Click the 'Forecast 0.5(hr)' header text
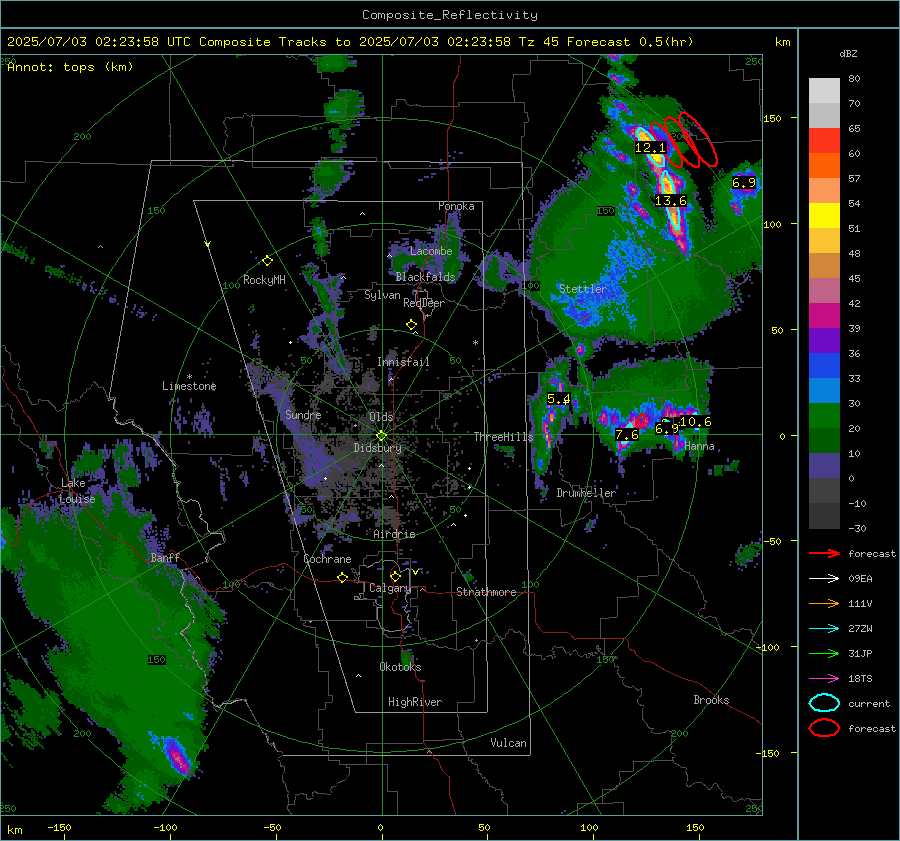Image resolution: width=900 pixels, height=841 pixels. click(630, 42)
